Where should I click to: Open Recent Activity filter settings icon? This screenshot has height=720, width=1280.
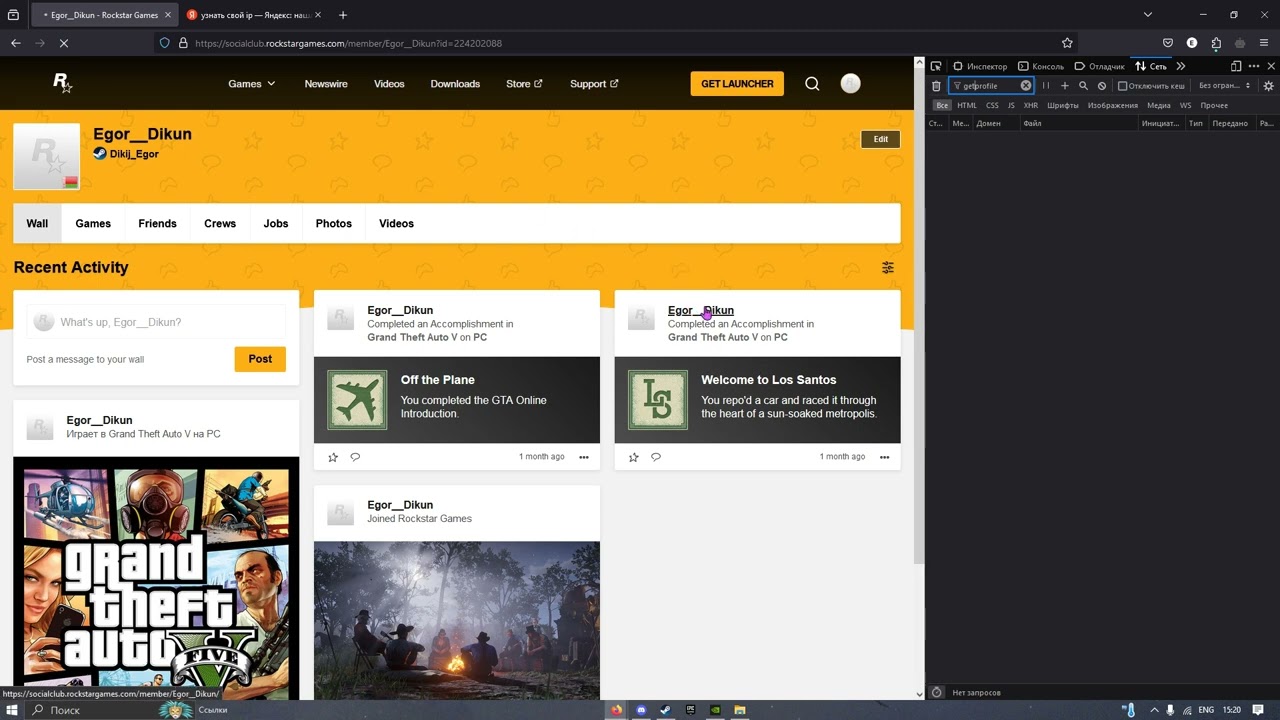888,268
